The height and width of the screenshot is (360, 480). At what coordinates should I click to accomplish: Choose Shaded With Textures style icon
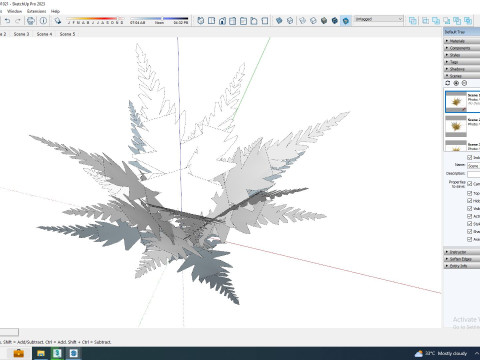pos(335,21)
